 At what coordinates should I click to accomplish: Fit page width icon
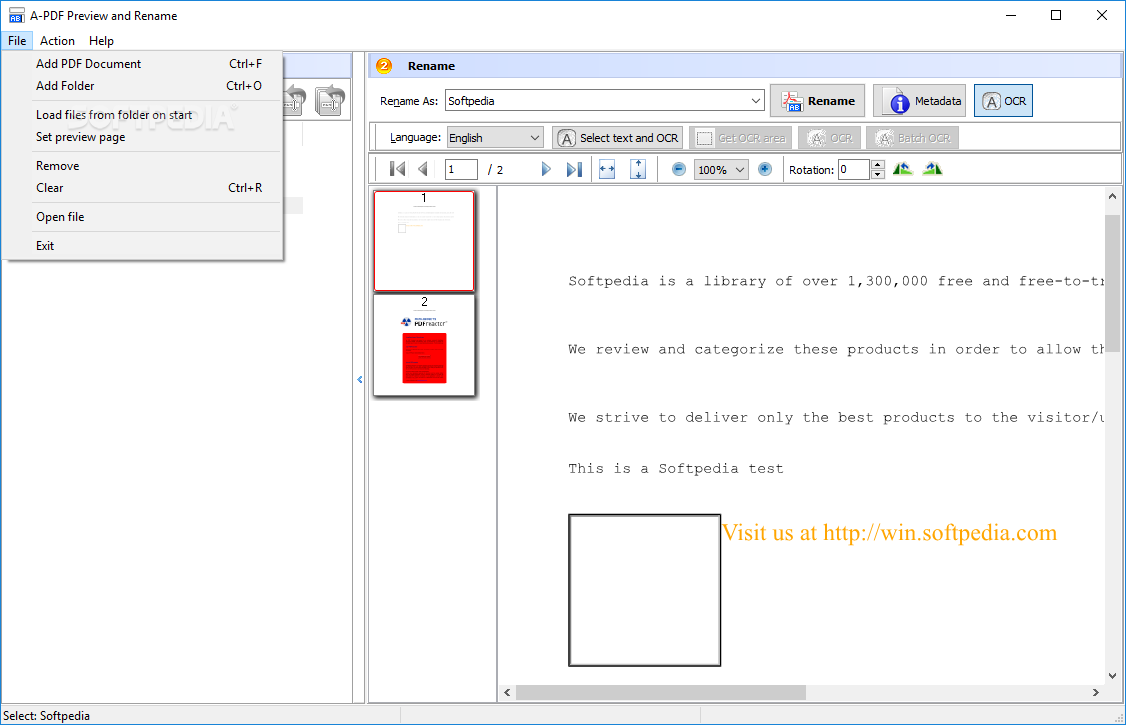click(607, 169)
